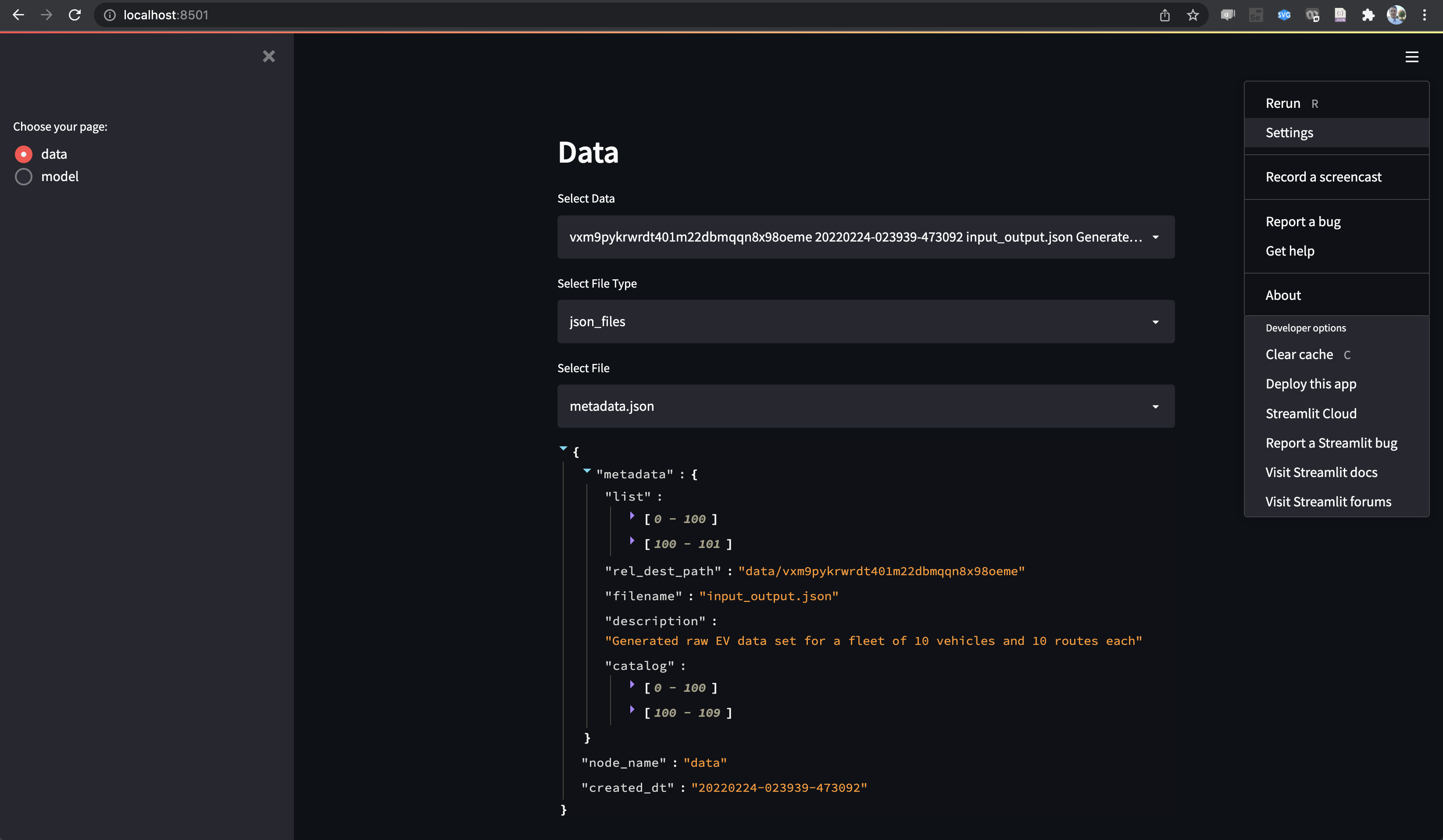This screenshot has width=1443, height=840.
Task: Open the Select Data dropdown
Action: [x=866, y=237]
